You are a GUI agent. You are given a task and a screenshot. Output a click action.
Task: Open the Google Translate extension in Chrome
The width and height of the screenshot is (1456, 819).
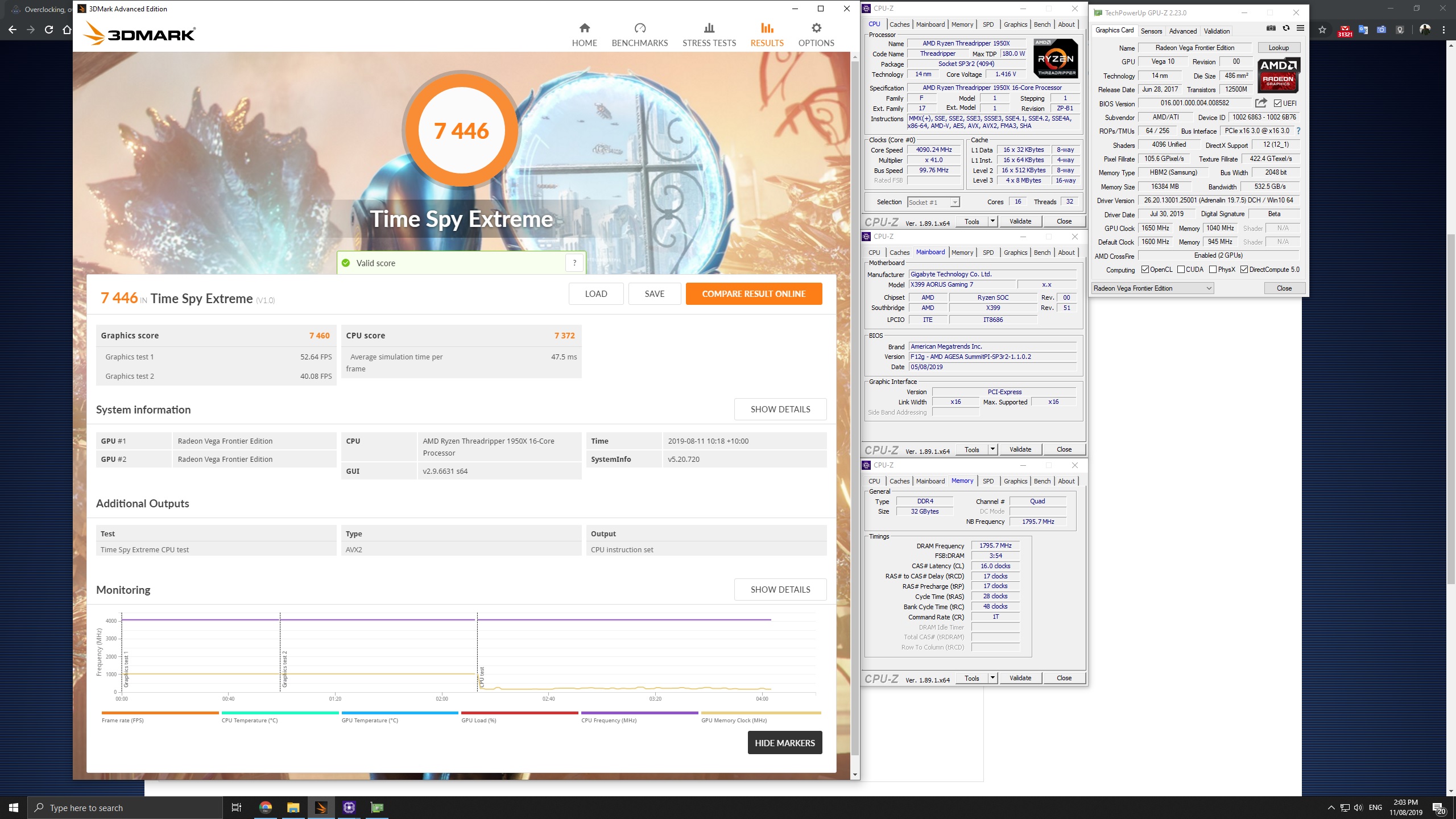point(1363,30)
